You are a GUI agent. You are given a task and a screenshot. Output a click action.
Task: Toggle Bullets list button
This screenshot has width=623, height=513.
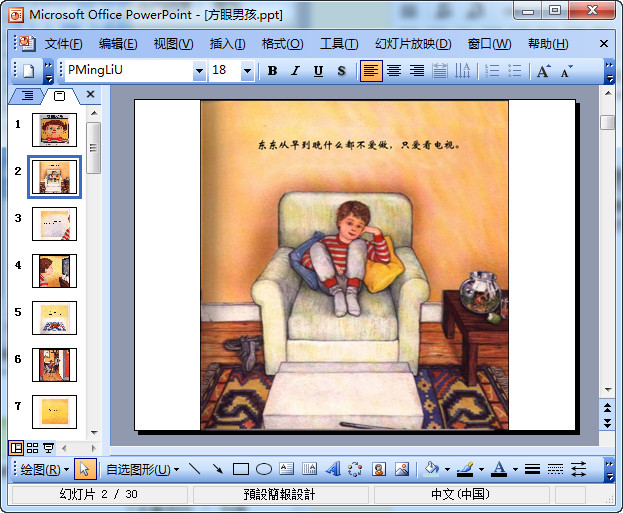tap(515, 71)
